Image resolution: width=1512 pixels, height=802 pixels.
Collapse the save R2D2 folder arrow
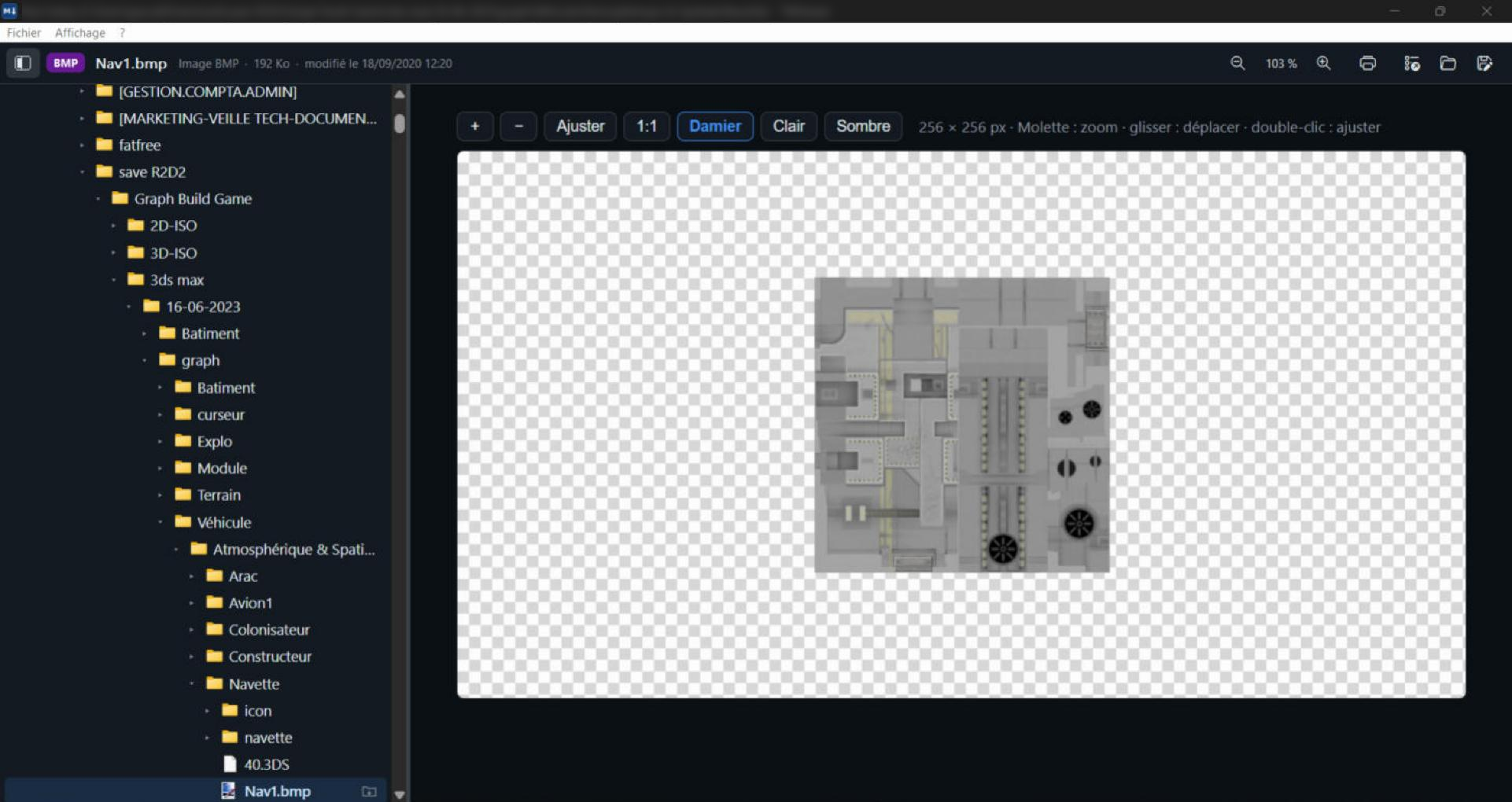click(x=82, y=171)
